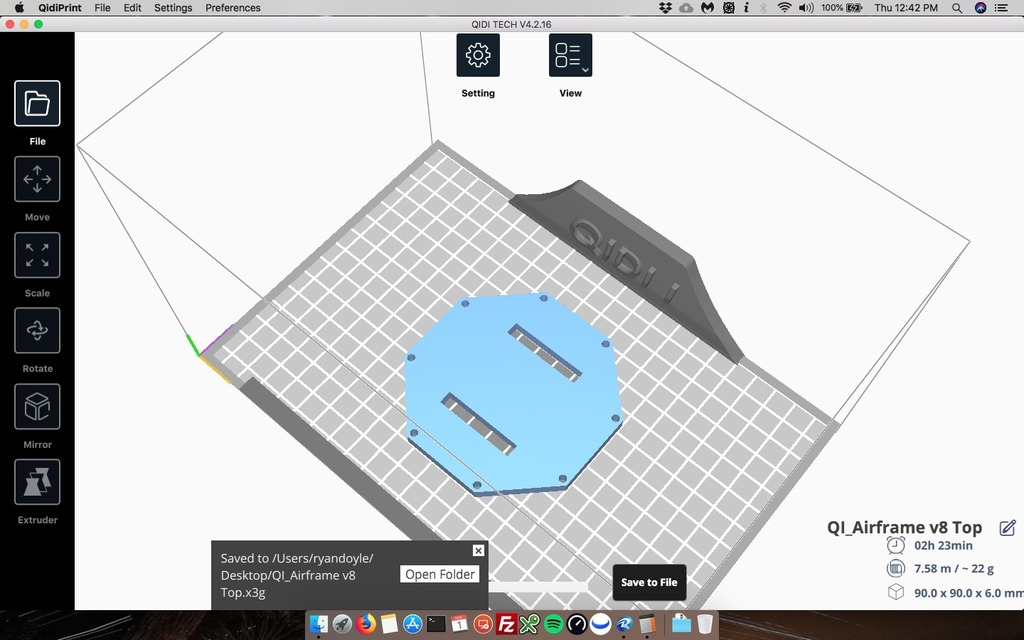1024x640 pixels.
Task: Open the Settings menu in menu bar
Action: coord(173,8)
